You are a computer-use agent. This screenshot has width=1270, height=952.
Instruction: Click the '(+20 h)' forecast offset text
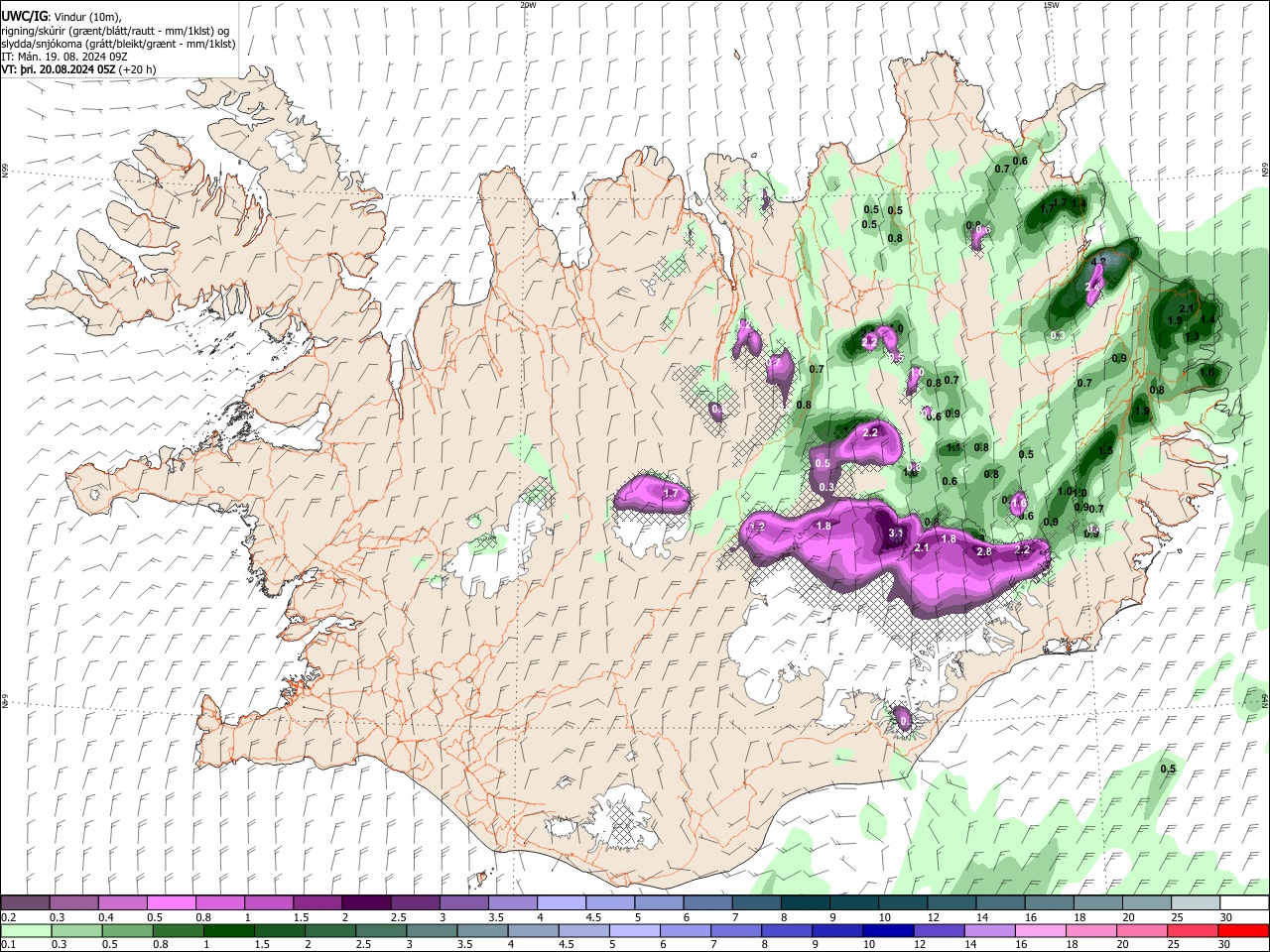pyautogui.click(x=138, y=69)
